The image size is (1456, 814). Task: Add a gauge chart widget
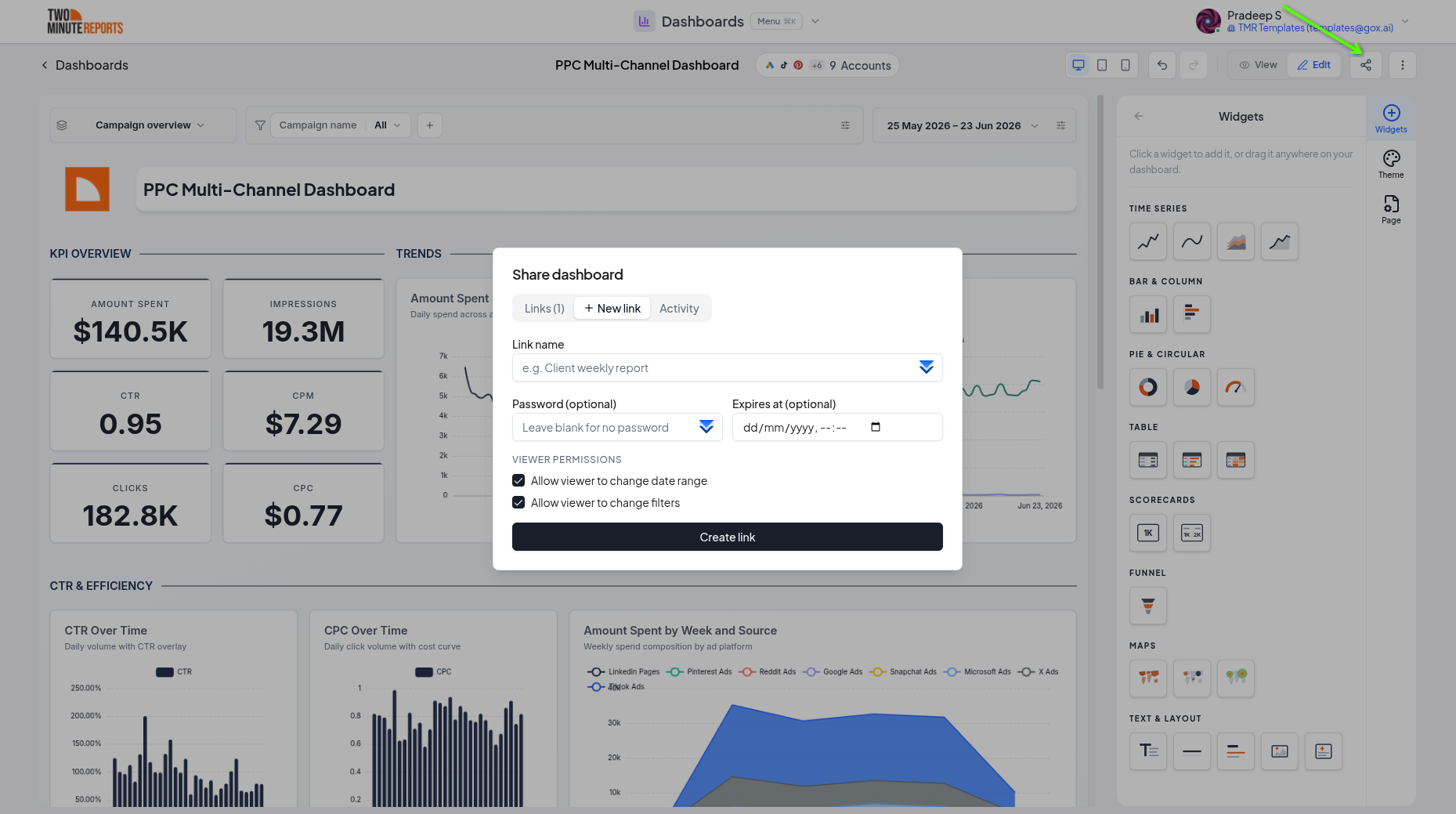click(1236, 387)
